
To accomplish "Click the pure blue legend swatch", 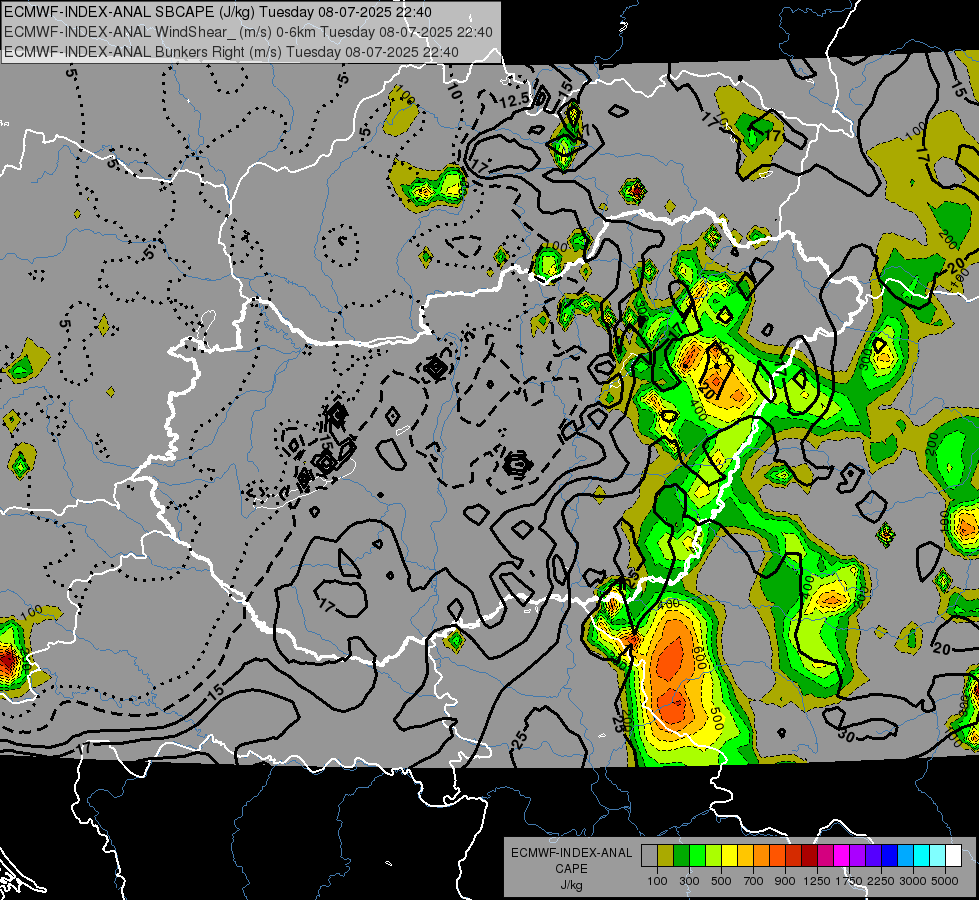I will click(x=890, y=856).
